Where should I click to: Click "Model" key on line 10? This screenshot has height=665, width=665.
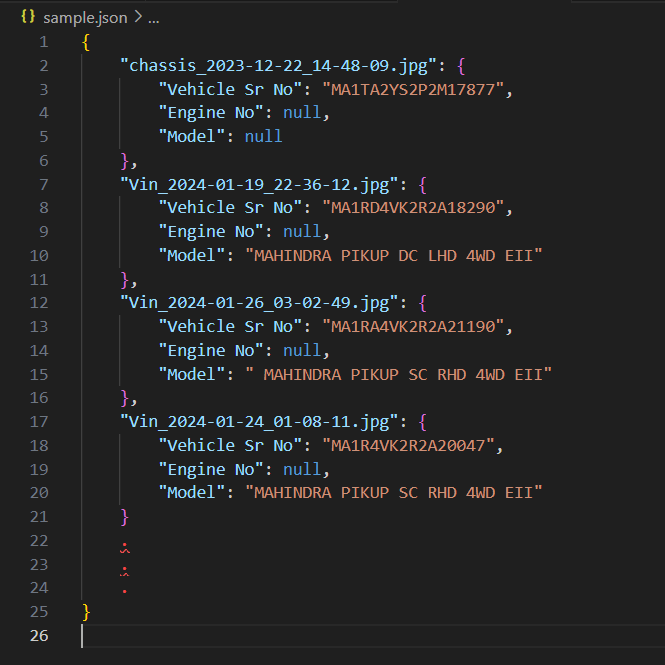click(192, 256)
